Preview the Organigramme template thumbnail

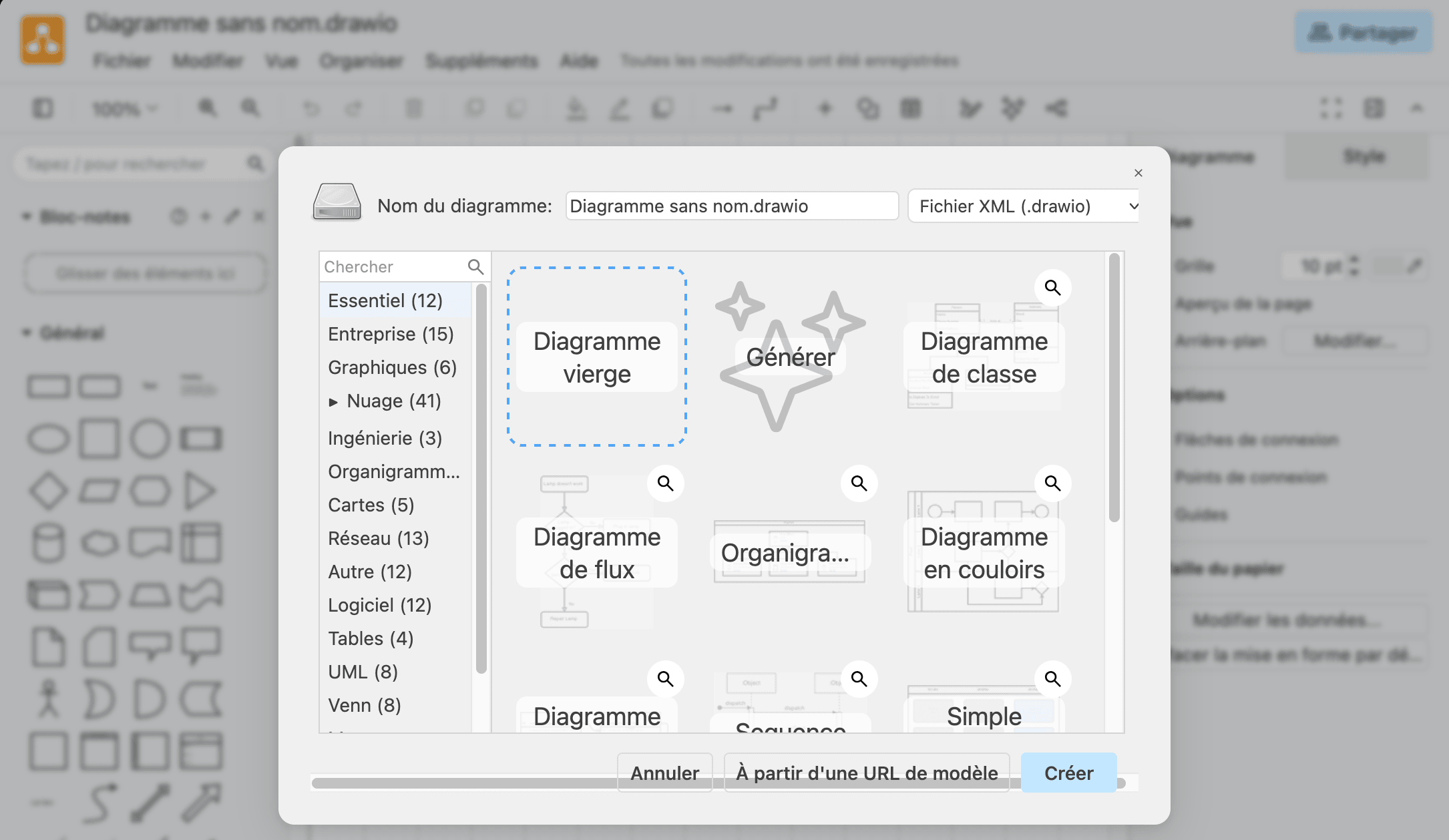(859, 483)
